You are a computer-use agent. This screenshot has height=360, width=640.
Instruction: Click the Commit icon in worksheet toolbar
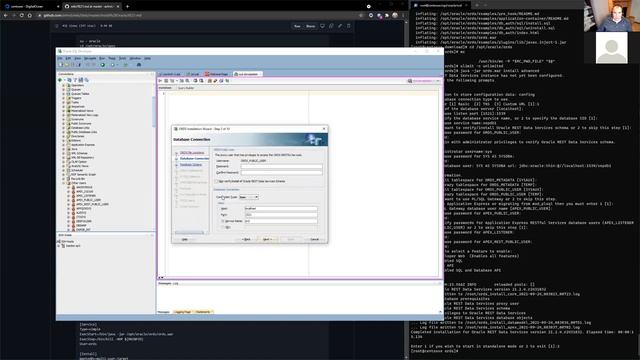click(x=196, y=81)
